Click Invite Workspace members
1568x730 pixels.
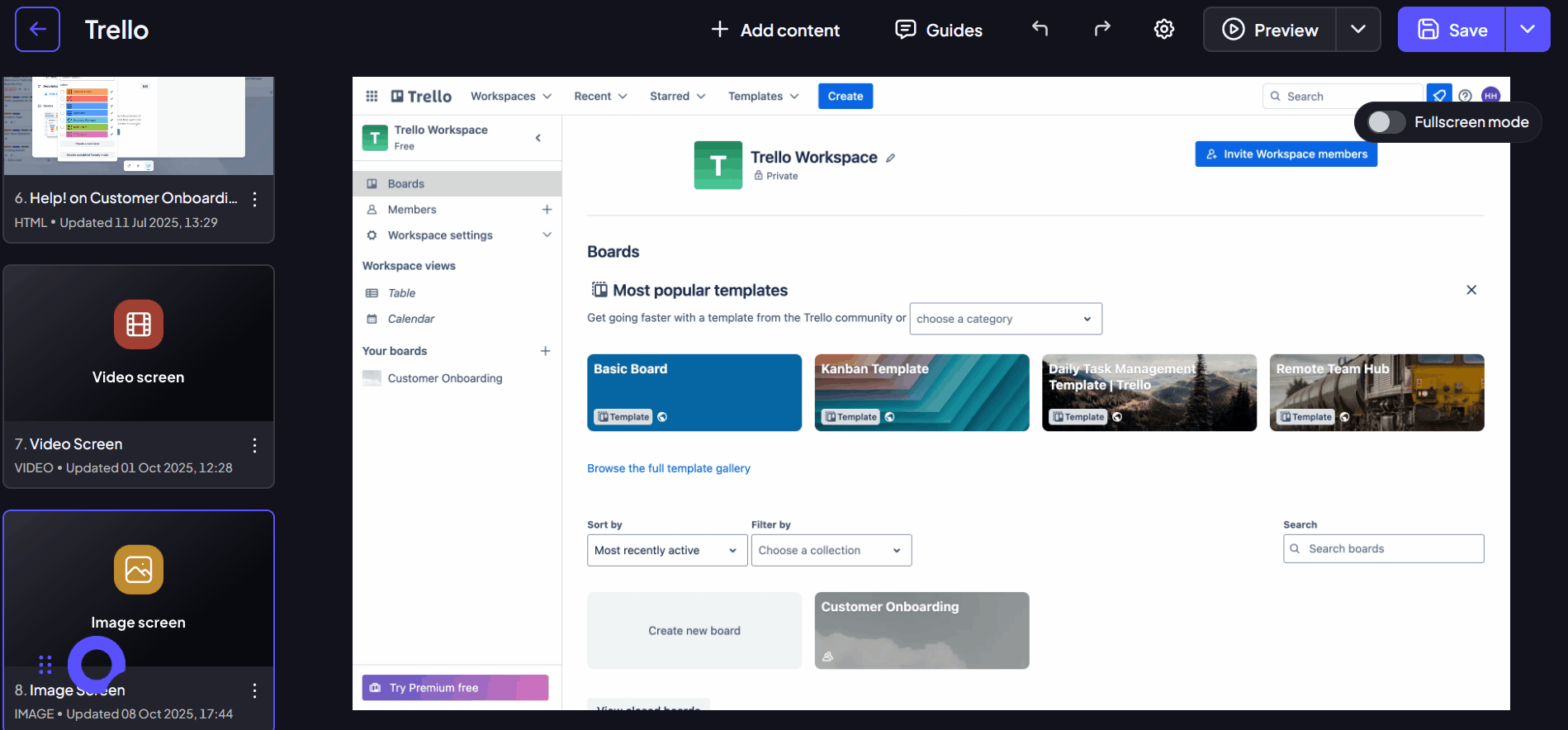tap(1286, 154)
